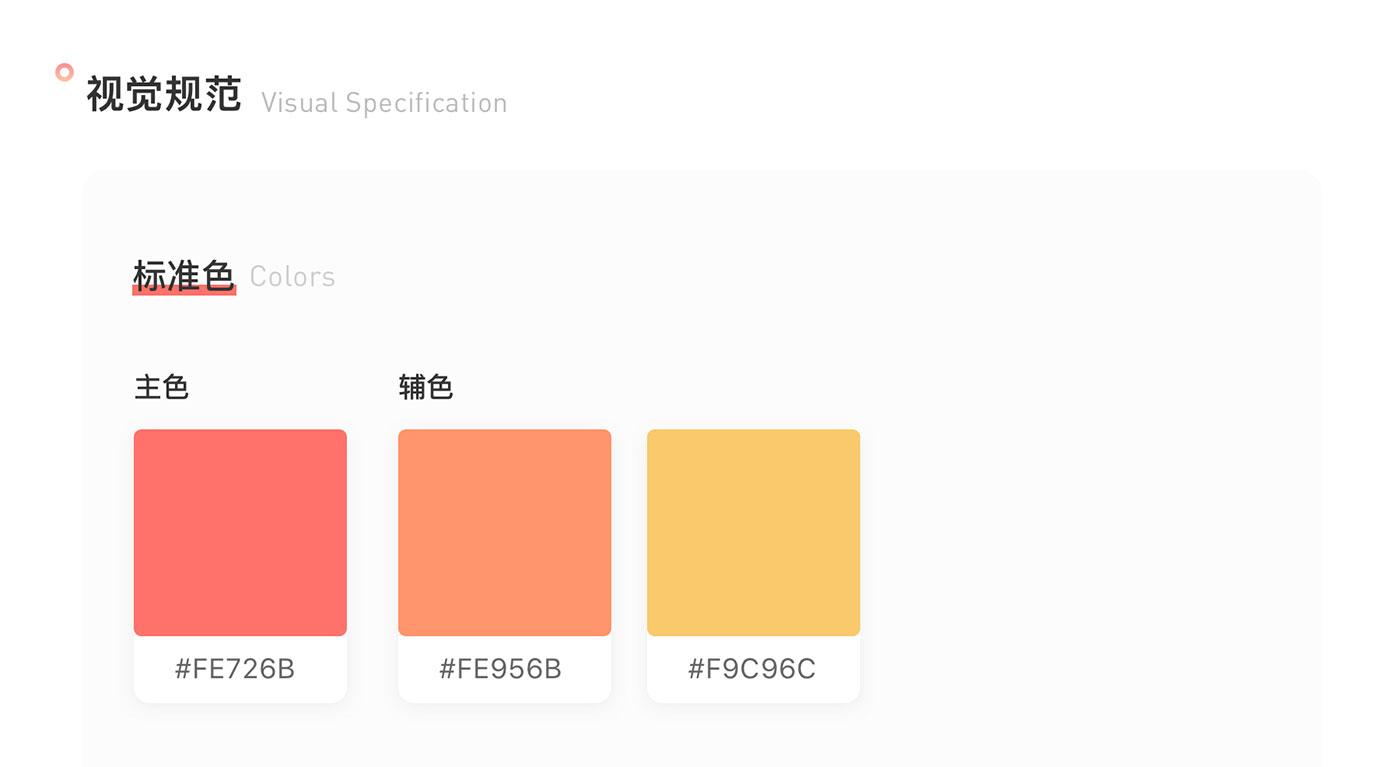Click the #FE956B hex code
The height and width of the screenshot is (767, 1400).
[500, 669]
